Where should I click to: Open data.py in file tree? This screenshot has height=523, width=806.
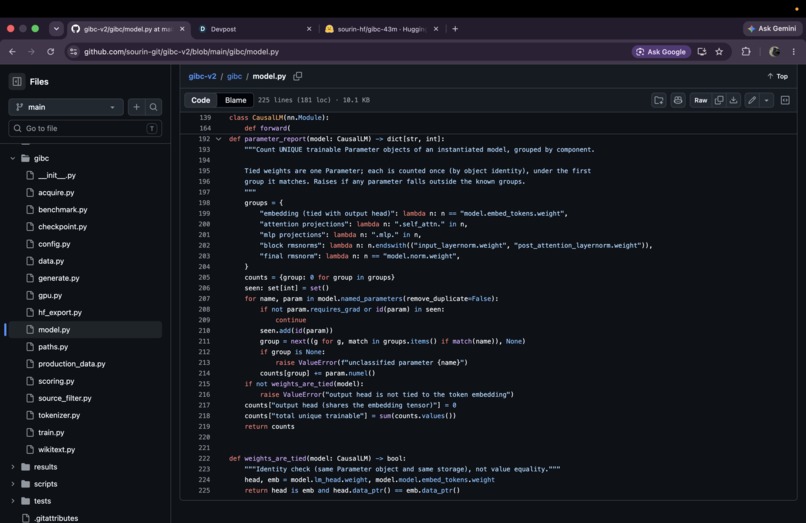tap(51, 261)
